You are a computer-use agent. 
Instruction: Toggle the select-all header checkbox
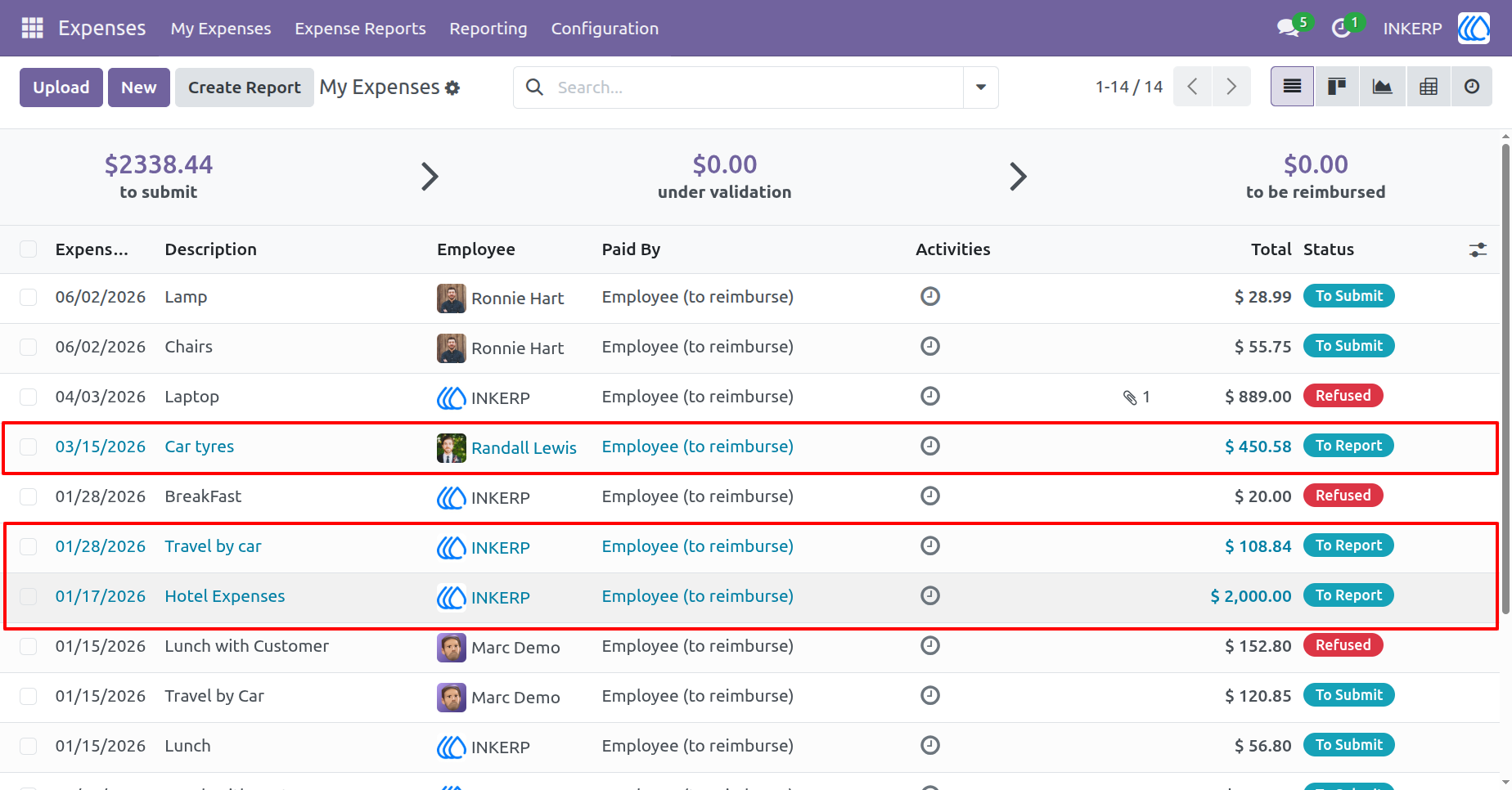click(x=29, y=249)
